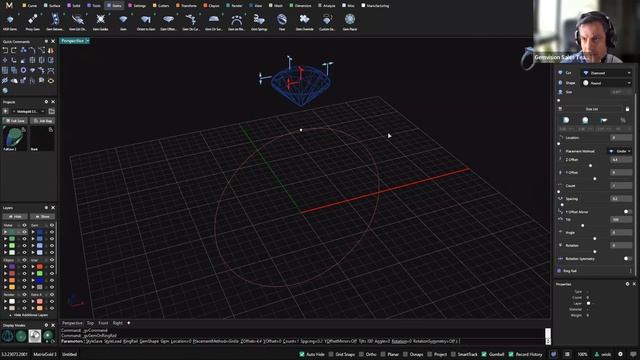
Task: Open the project thumbnail in Projects panel
Action: (14, 138)
